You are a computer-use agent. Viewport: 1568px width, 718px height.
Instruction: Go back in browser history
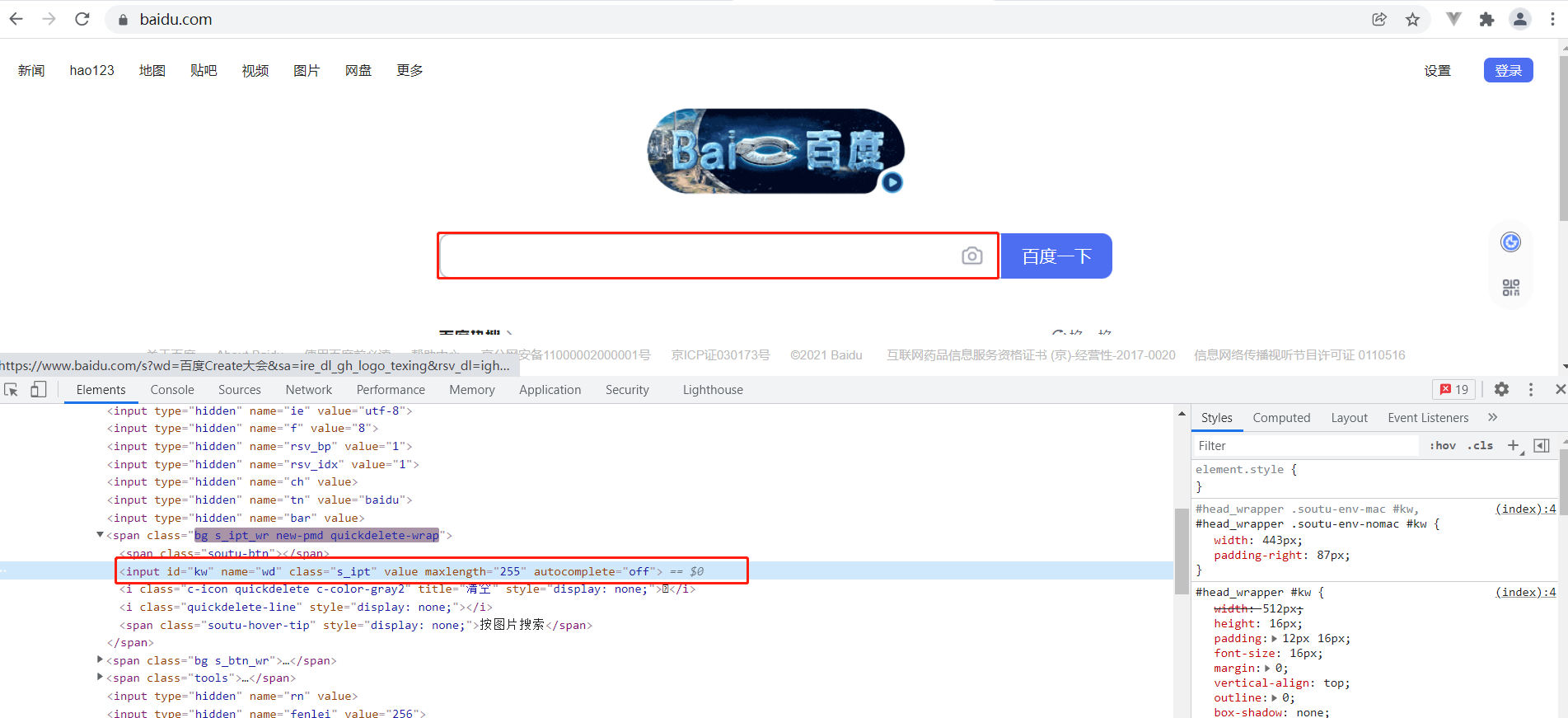16,19
